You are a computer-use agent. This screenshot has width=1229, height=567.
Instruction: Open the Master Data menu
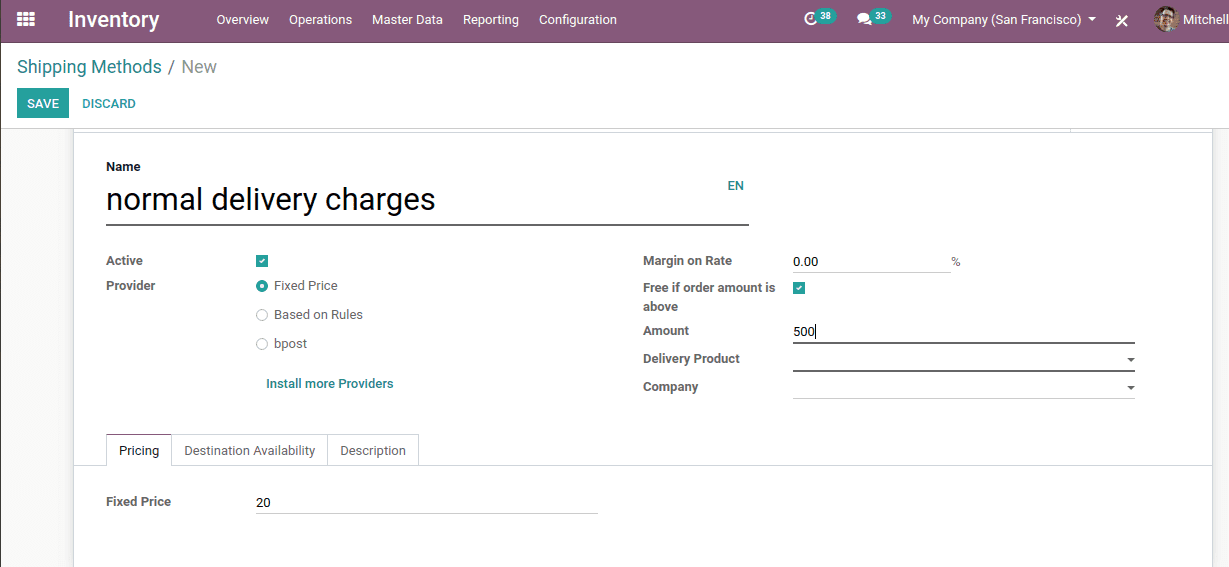[407, 19]
